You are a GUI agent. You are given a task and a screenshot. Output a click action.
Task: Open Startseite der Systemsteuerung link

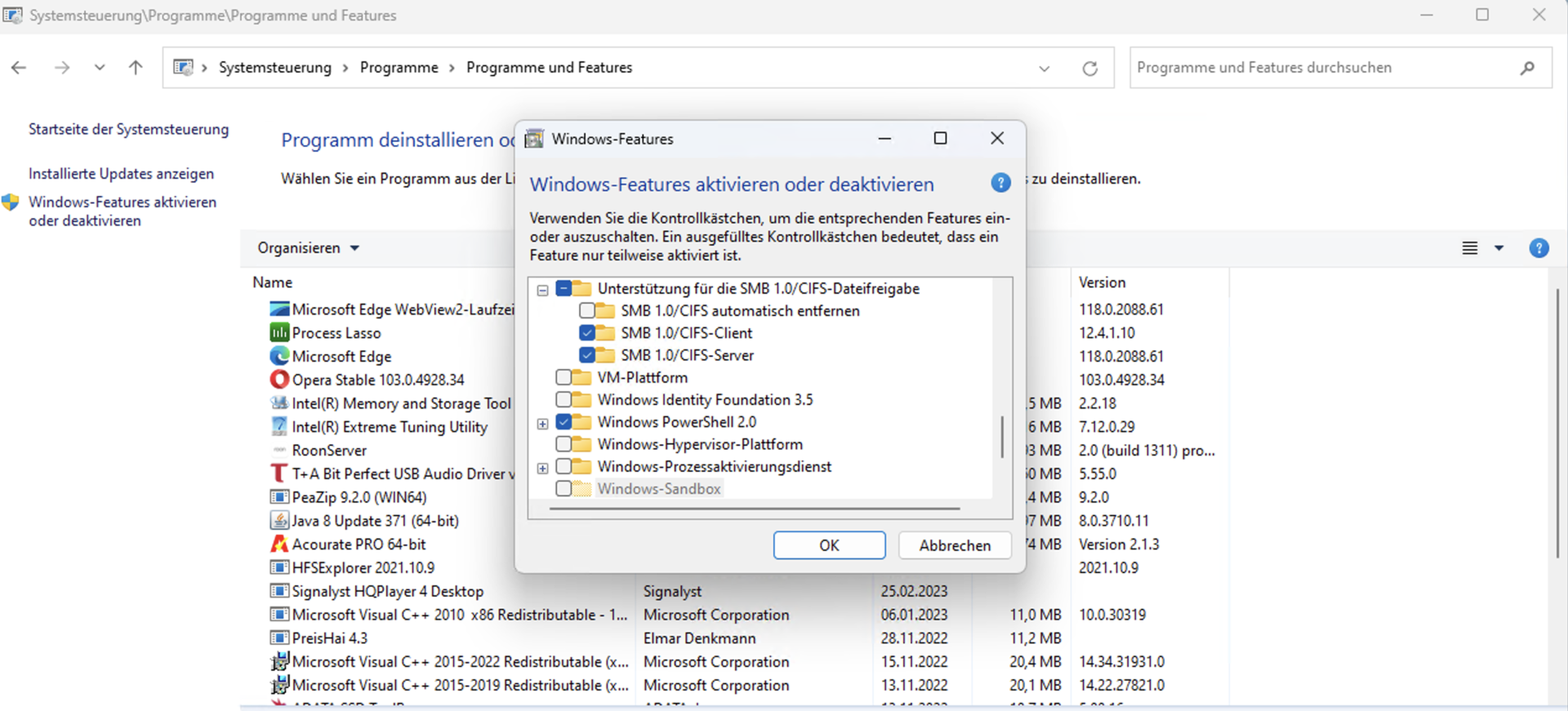point(128,129)
